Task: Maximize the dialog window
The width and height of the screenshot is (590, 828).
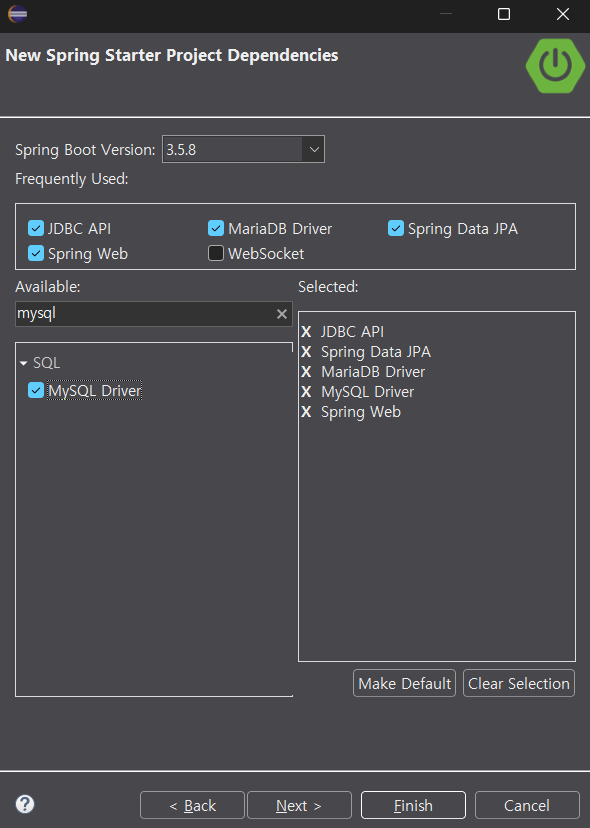Action: [504, 14]
